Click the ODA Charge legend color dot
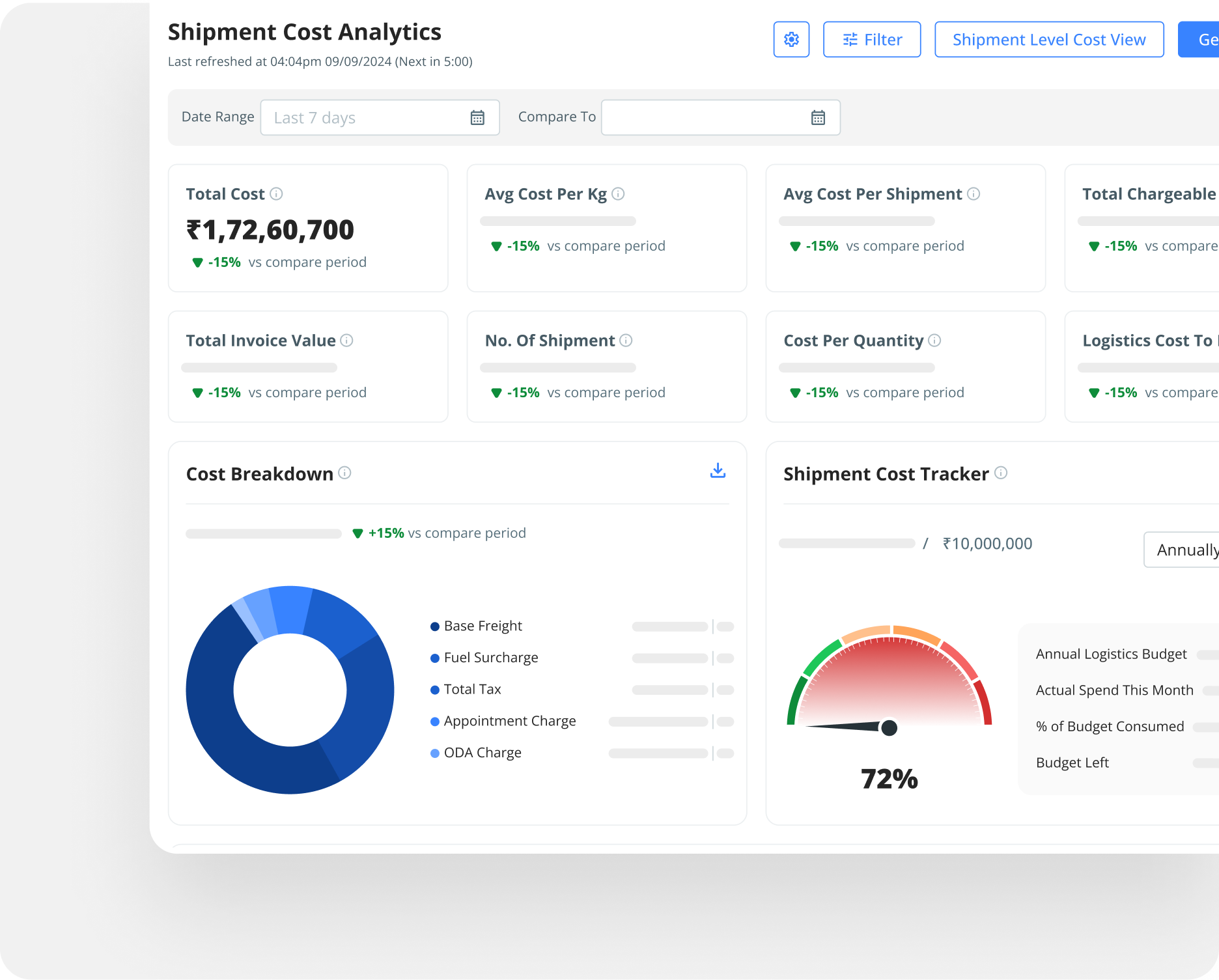1219x980 pixels. [435, 753]
